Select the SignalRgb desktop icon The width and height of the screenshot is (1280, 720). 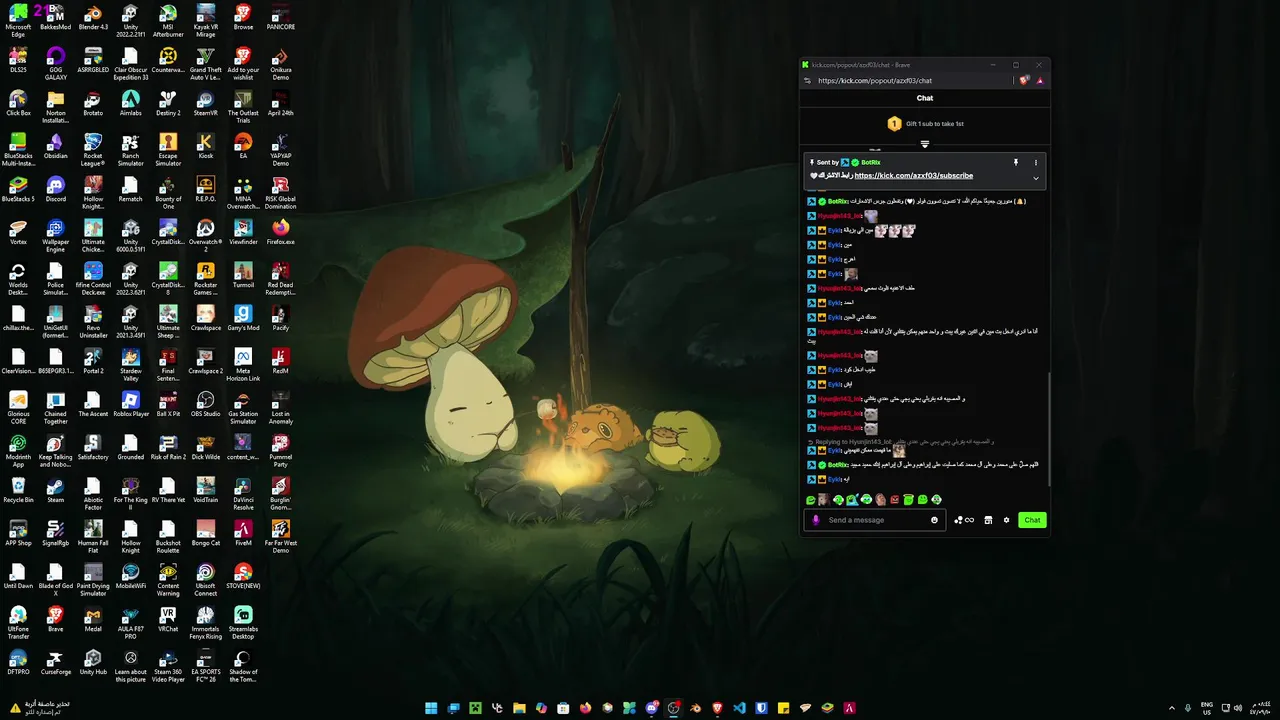pos(55,534)
